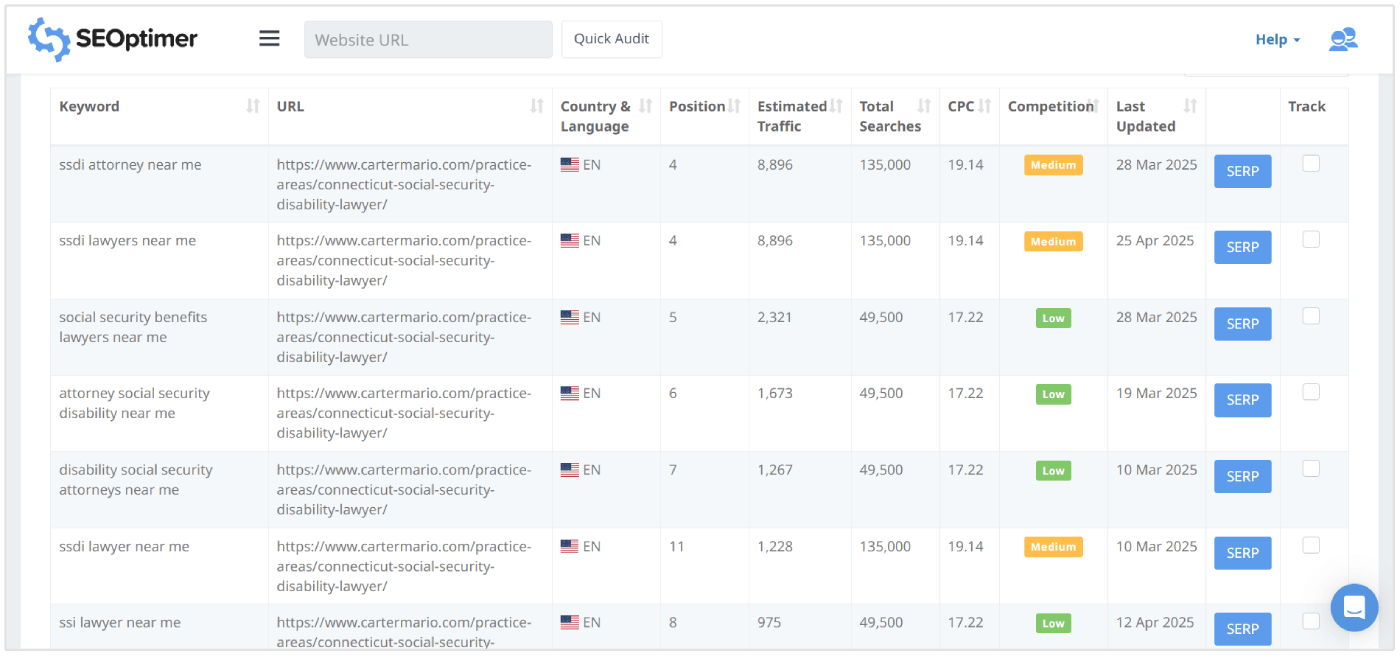
Task: Open the user account icon
Action: 1342,39
